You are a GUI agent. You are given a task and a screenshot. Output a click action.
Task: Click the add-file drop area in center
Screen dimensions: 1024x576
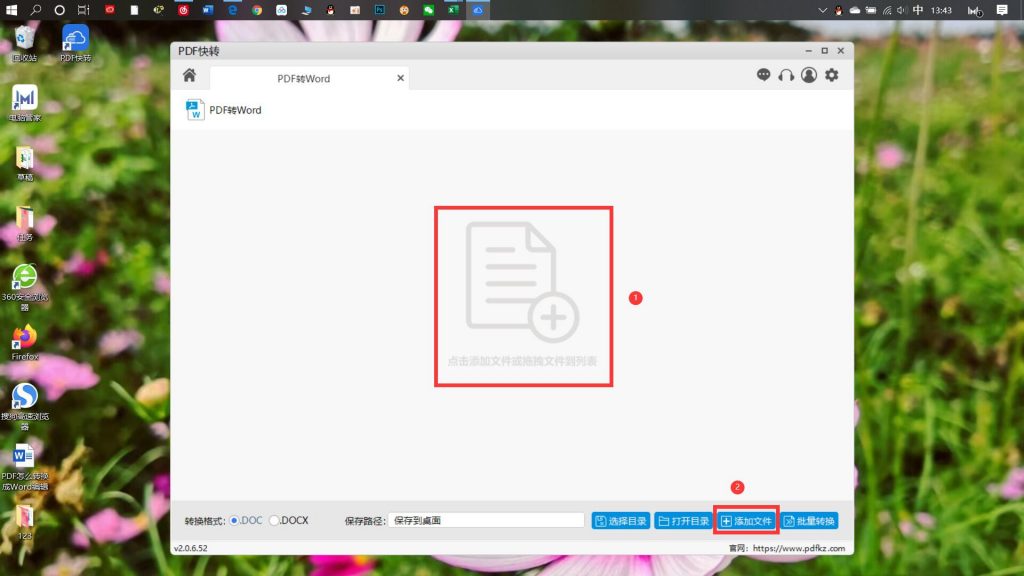tap(523, 296)
